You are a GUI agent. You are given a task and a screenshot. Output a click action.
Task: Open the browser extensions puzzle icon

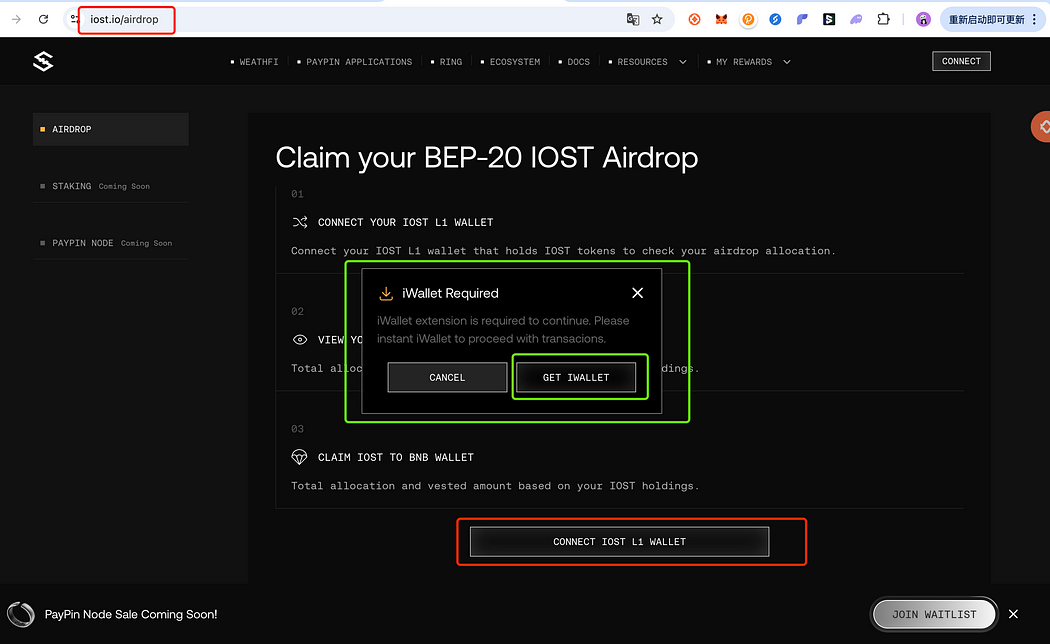click(883, 19)
